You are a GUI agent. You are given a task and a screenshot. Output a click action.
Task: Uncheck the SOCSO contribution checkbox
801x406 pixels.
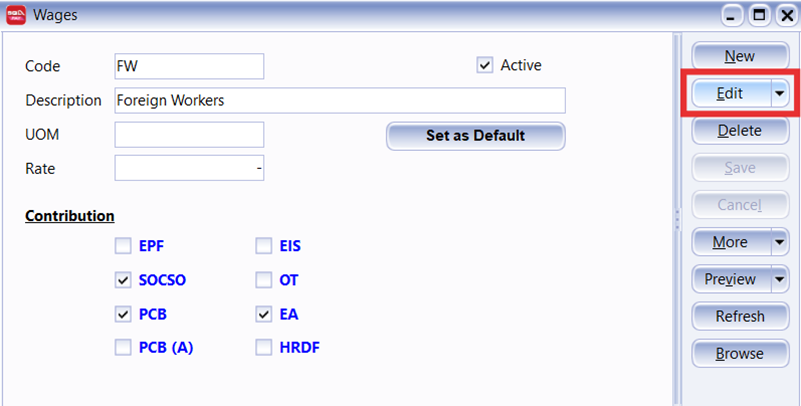123,280
